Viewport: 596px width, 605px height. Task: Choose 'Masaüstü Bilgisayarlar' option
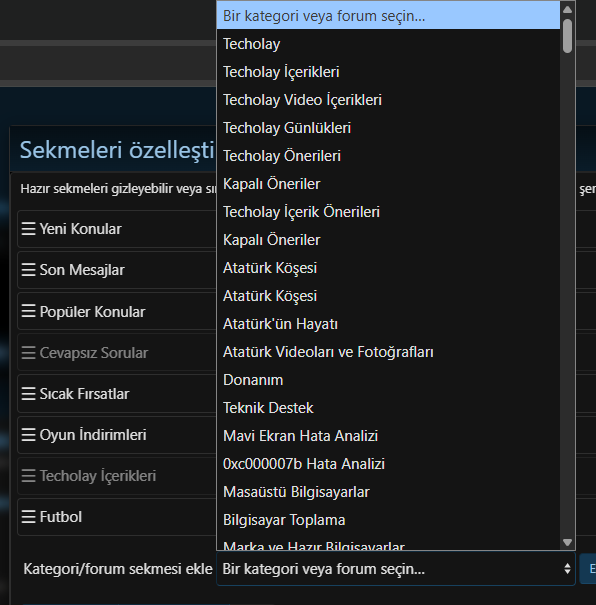click(x=388, y=492)
